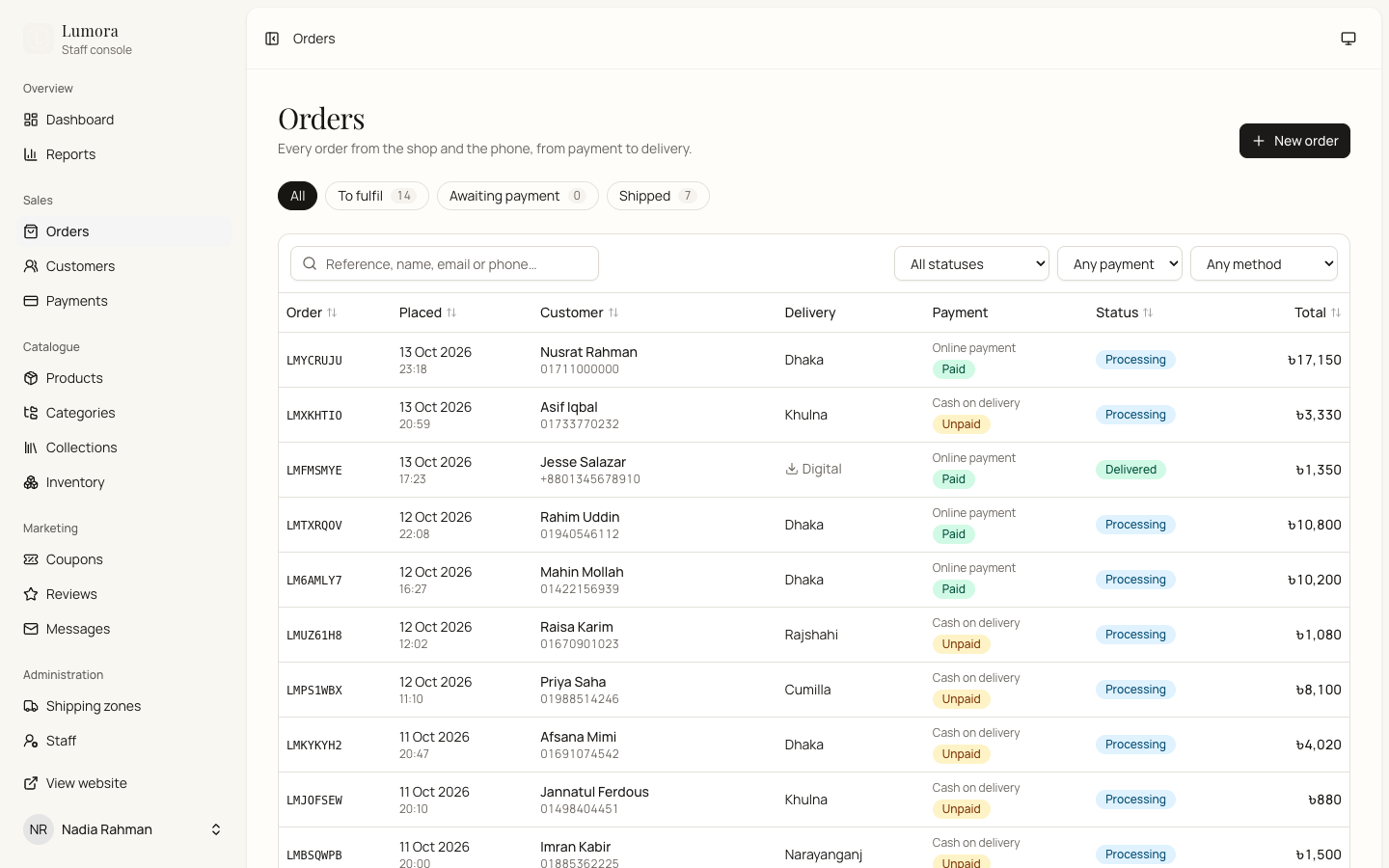Viewport: 1389px width, 868px height.
Task: Navigate to Products in Catalogue
Action: [123, 378]
